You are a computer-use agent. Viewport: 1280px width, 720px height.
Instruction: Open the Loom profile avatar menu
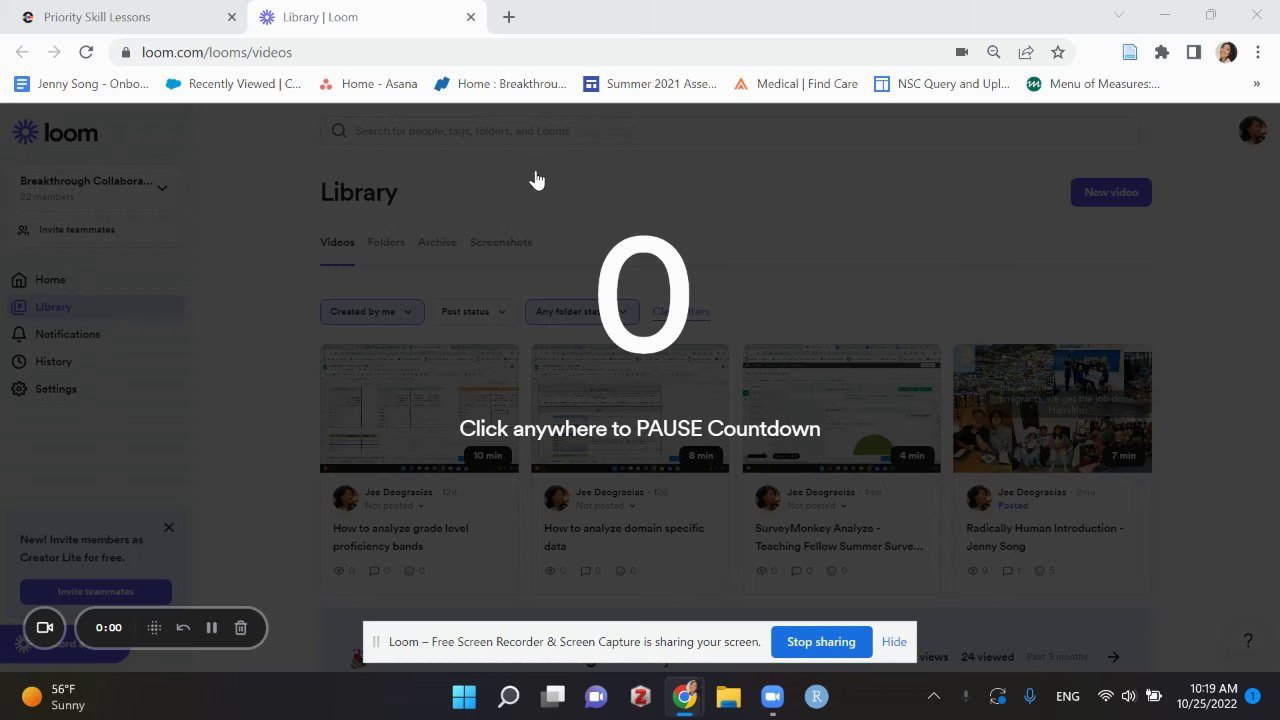click(x=1252, y=130)
